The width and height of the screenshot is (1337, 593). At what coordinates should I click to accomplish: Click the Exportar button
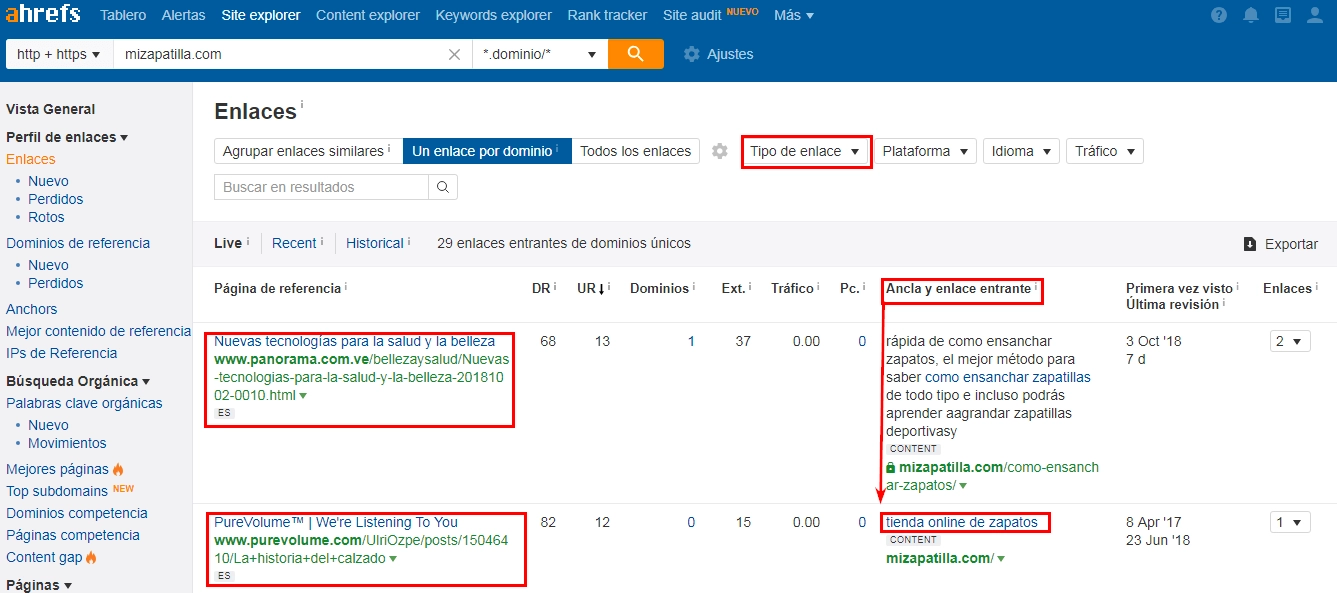click(1281, 244)
